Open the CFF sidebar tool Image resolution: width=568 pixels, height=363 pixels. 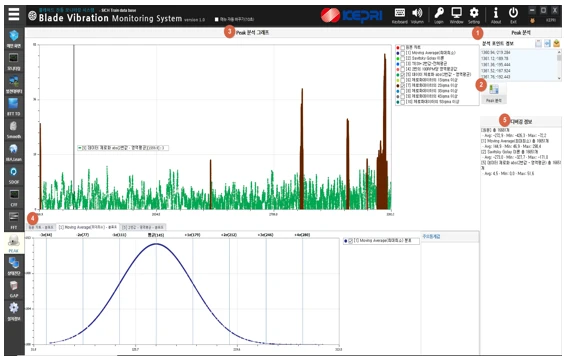tap(13, 198)
